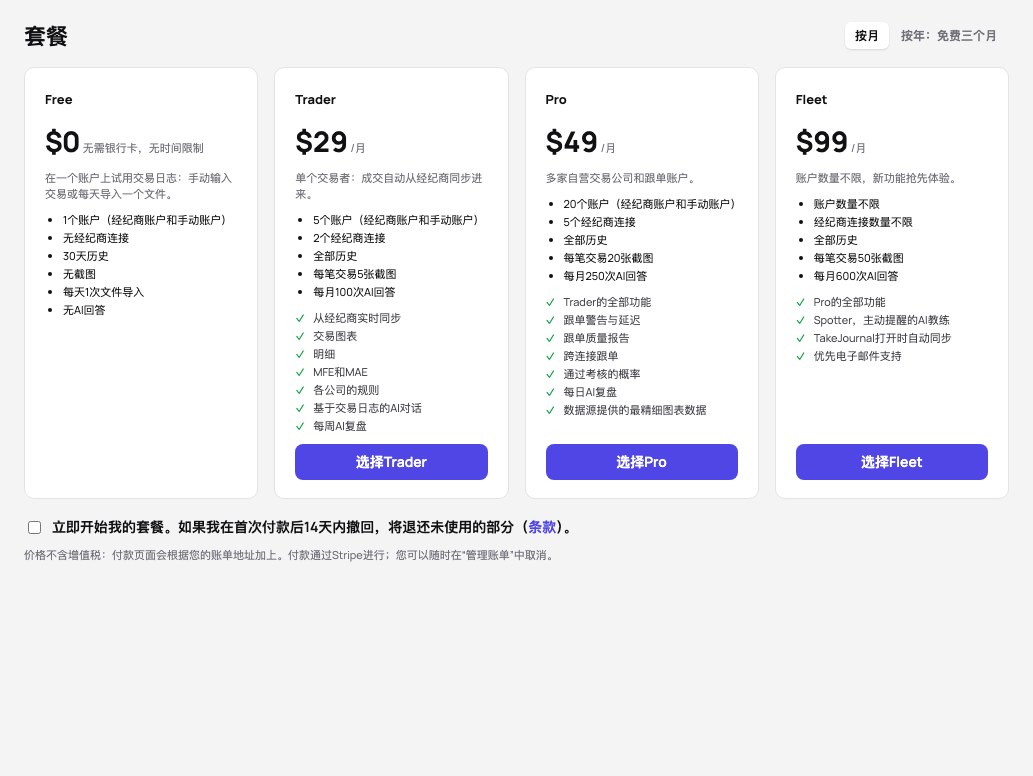Click the 30天历史 list item
The width and height of the screenshot is (1033, 776).
click(86, 256)
